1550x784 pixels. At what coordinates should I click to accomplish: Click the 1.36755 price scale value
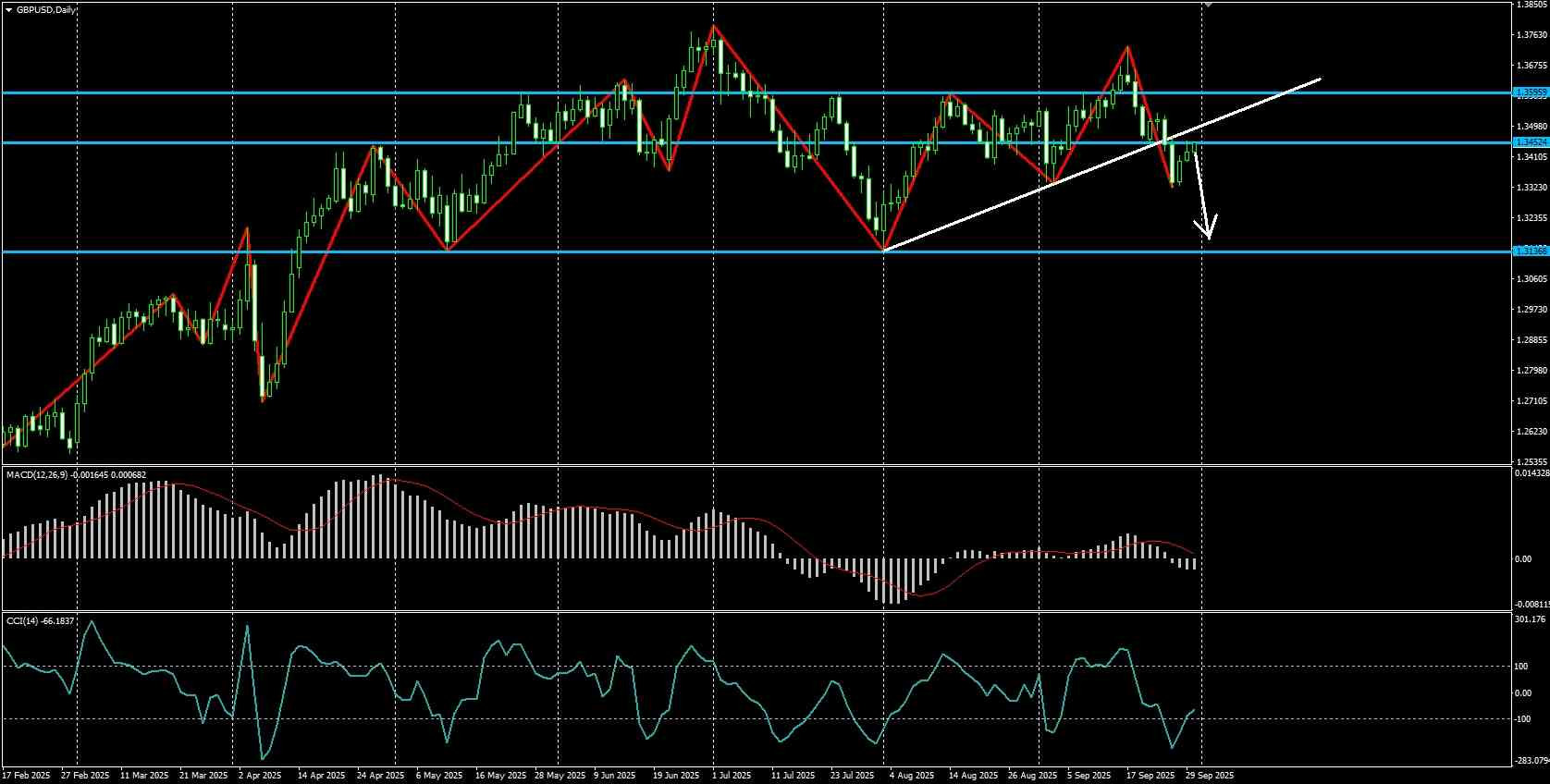point(1532,66)
